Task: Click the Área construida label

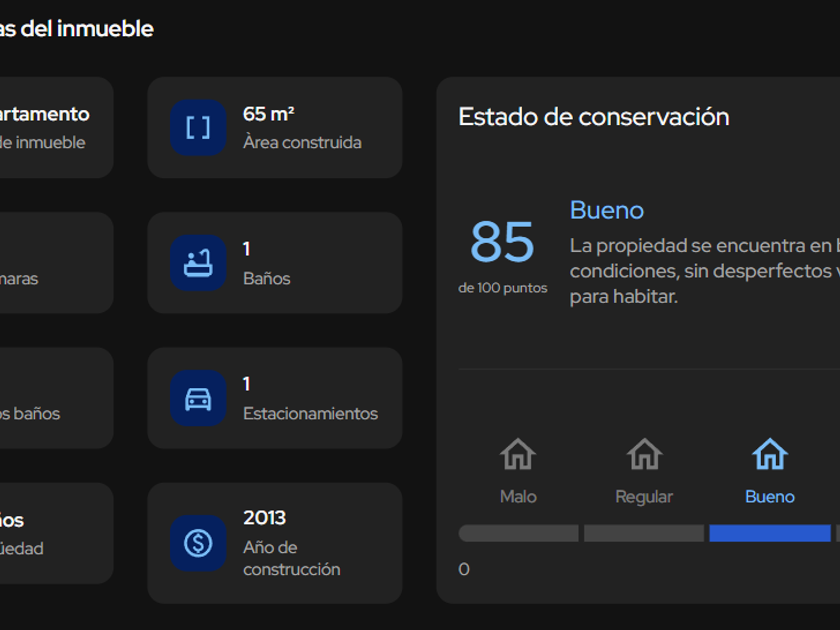Action: (x=302, y=142)
